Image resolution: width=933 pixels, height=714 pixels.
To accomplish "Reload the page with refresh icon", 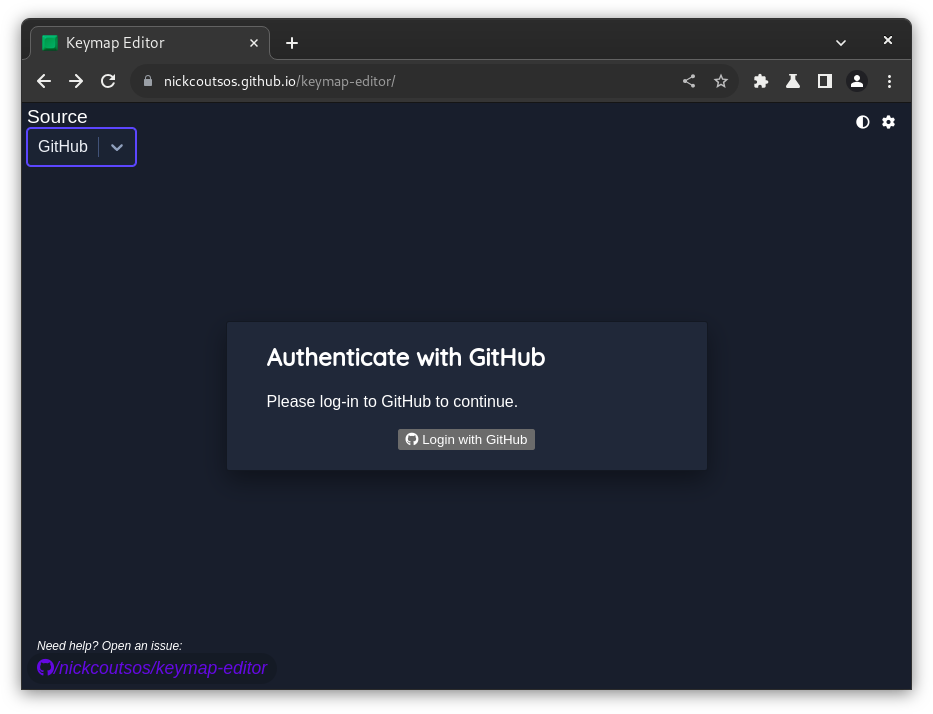I will [108, 81].
